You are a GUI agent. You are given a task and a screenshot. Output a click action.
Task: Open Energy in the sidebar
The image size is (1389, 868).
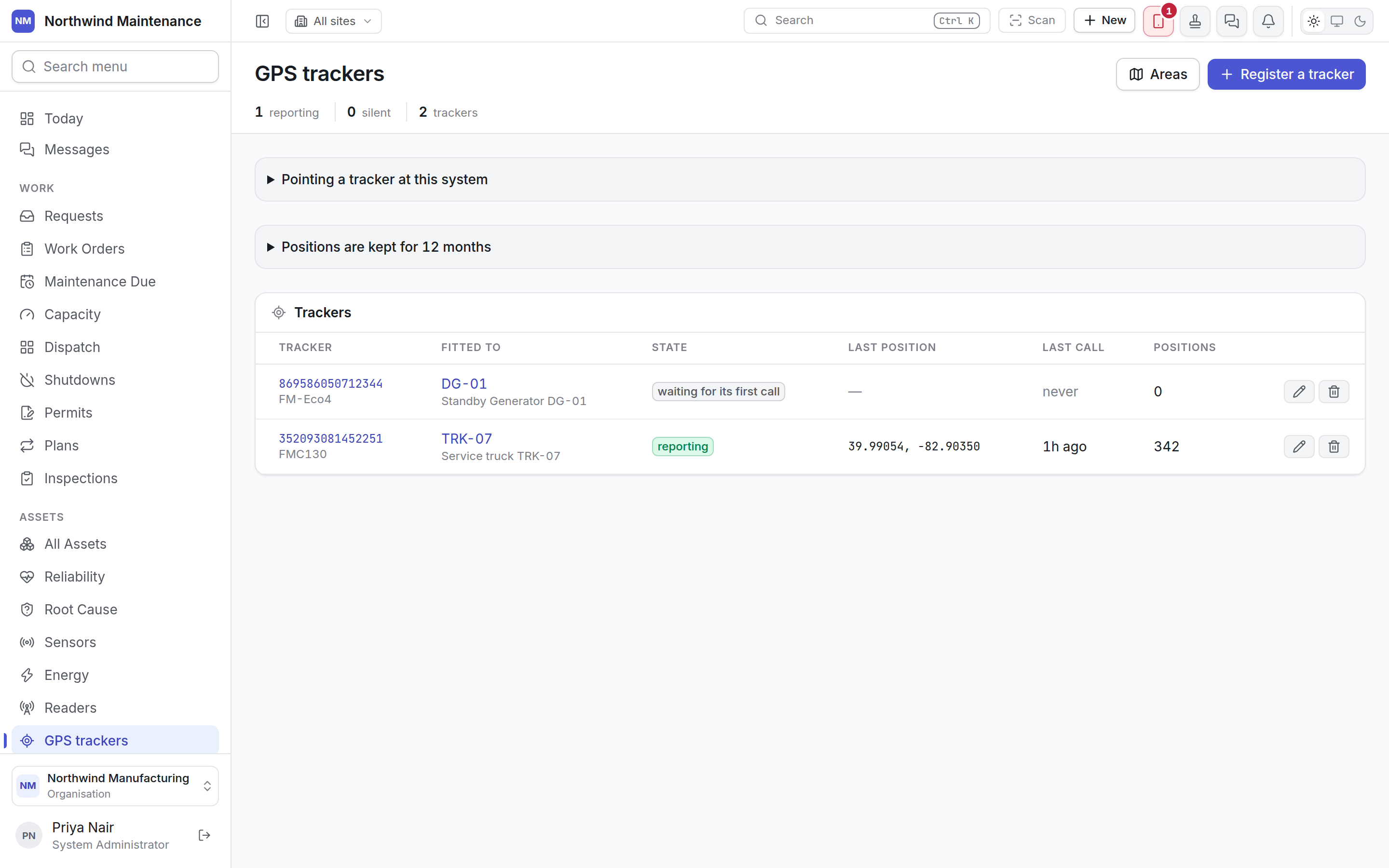coord(115,675)
